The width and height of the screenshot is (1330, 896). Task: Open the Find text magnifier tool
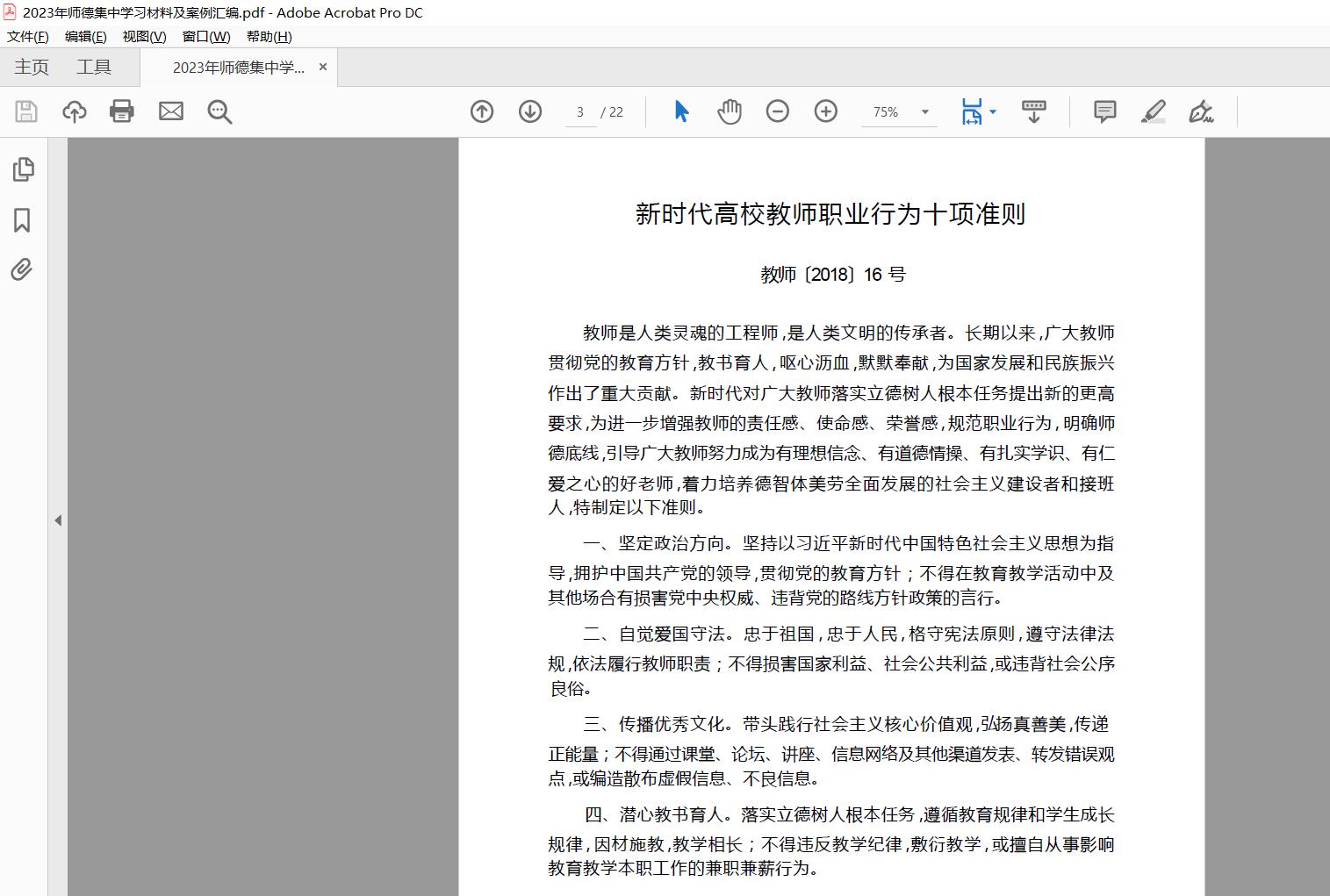219,111
